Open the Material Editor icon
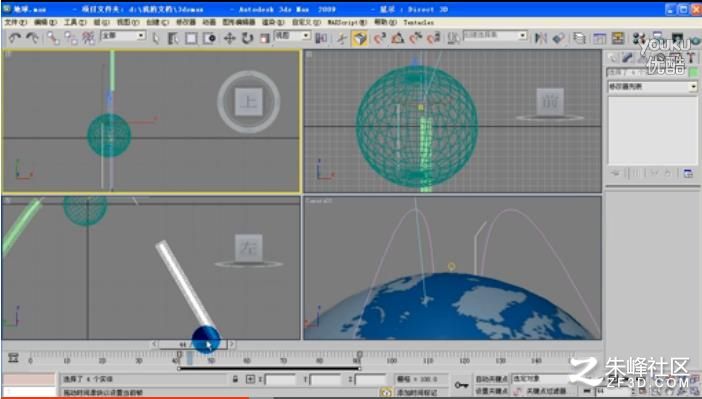 (x=639, y=39)
